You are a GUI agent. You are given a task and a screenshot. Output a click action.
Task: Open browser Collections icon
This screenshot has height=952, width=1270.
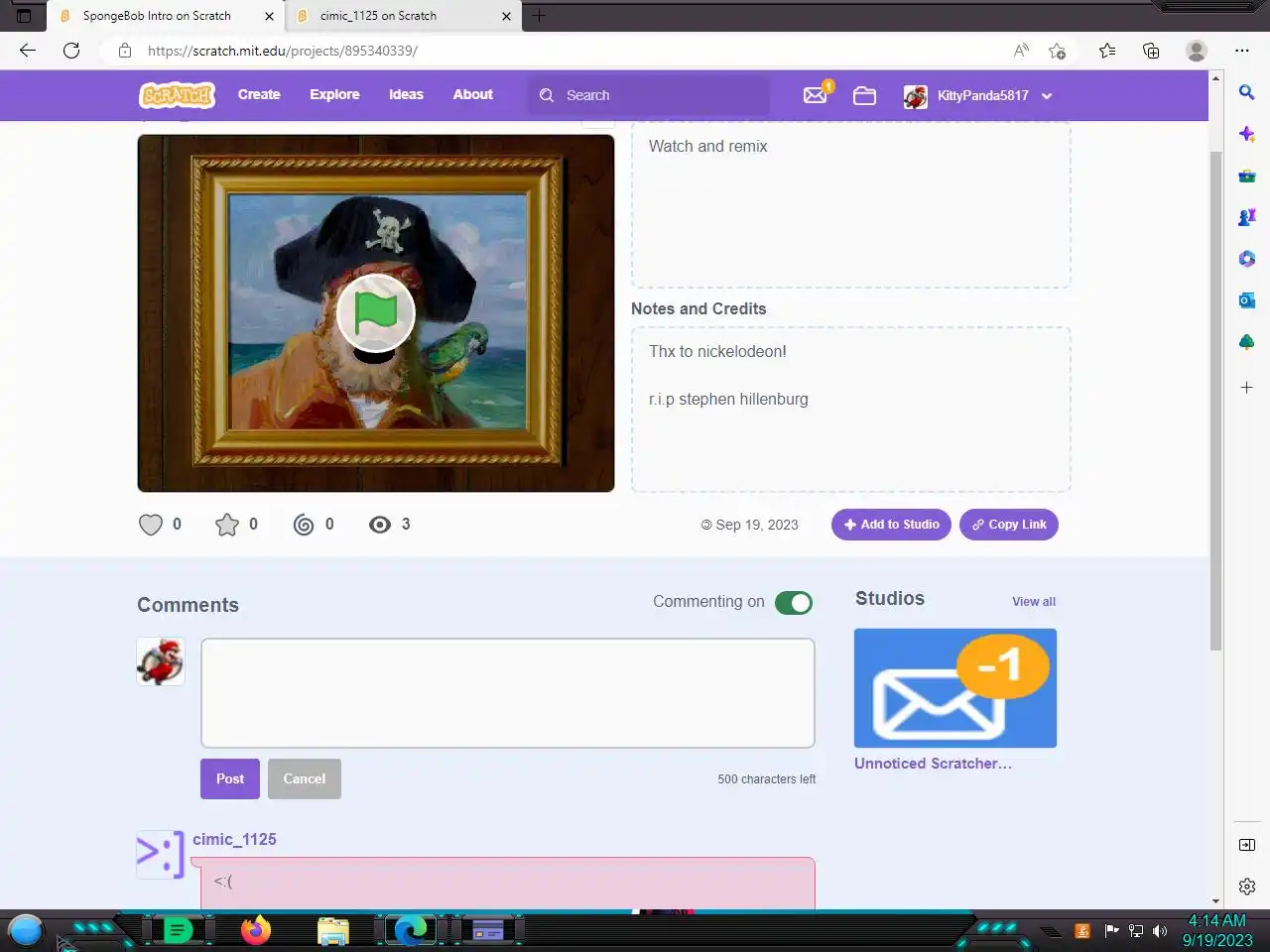[1151, 51]
